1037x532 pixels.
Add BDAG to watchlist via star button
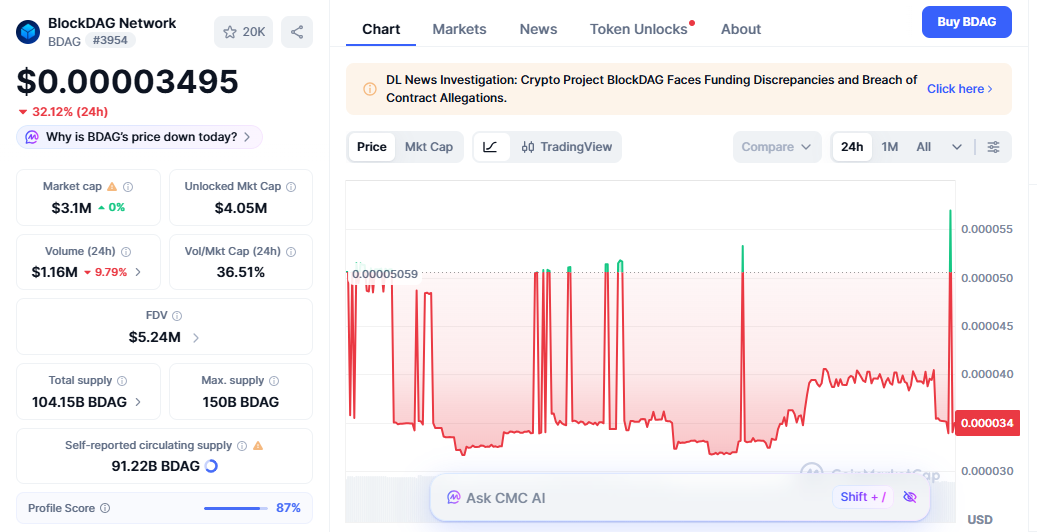click(243, 32)
